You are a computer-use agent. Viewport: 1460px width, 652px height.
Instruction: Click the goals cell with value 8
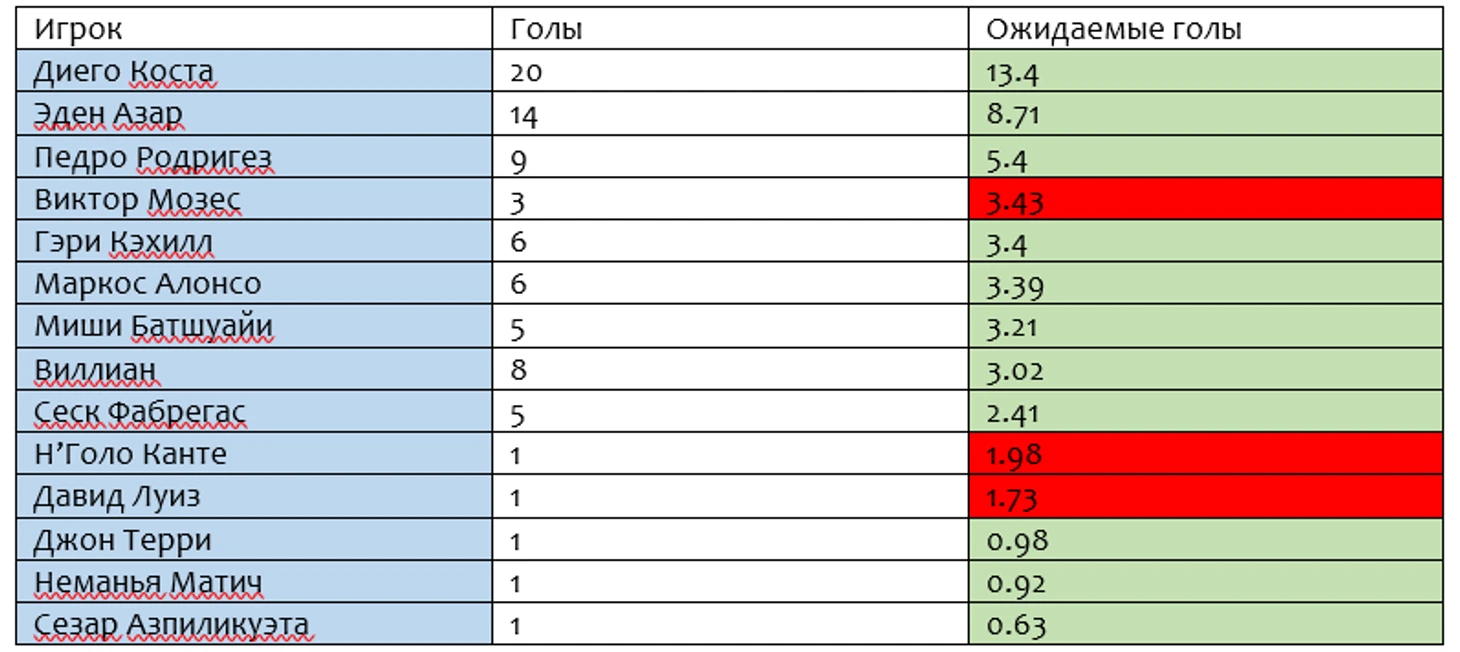729,370
